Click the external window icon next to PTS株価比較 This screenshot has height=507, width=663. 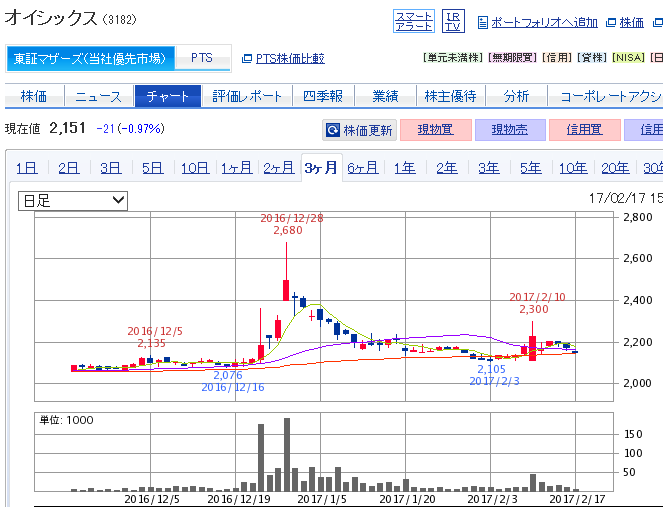[247, 58]
